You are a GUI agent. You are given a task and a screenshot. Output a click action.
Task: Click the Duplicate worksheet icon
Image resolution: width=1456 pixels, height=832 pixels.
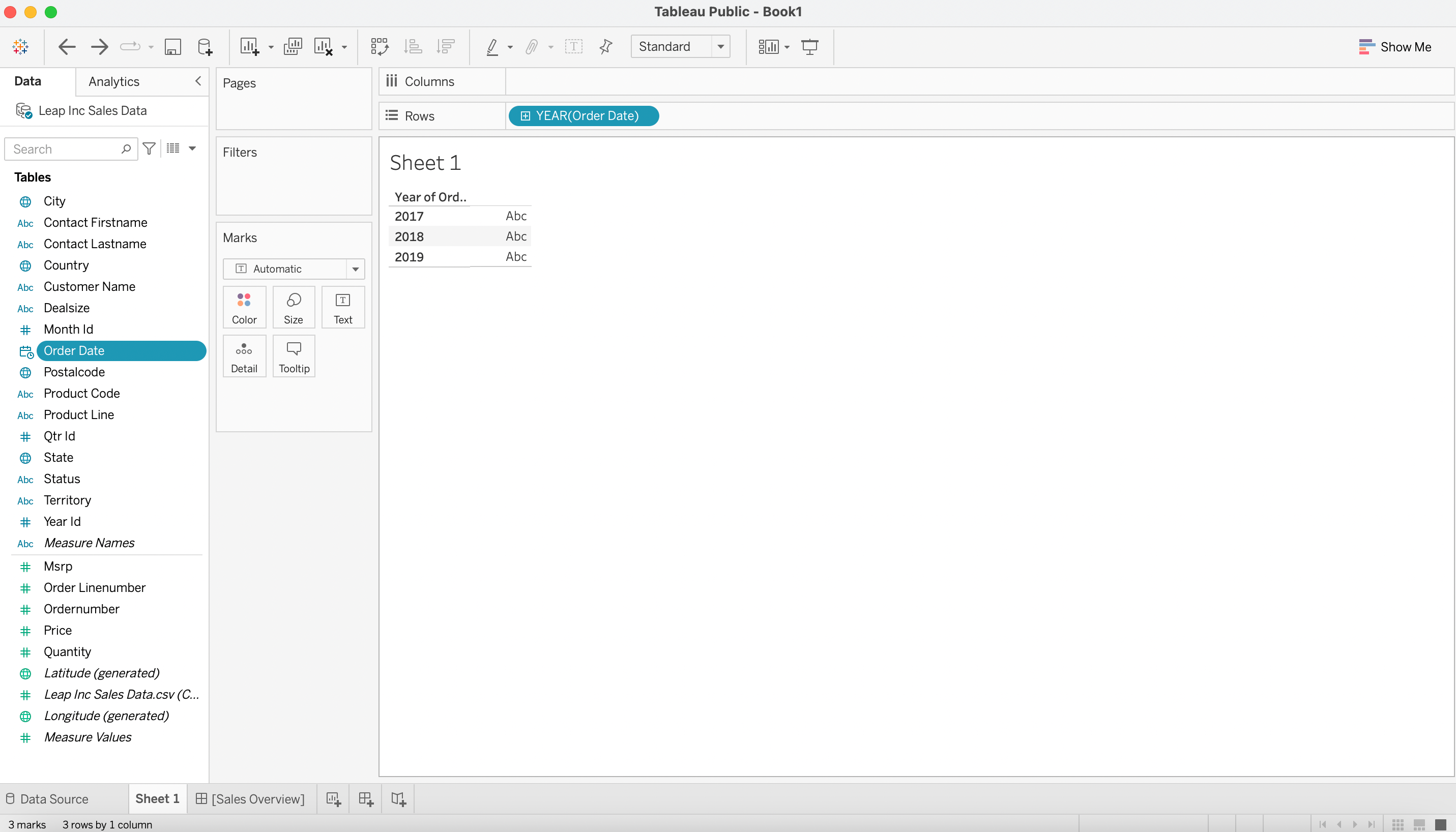point(293,47)
